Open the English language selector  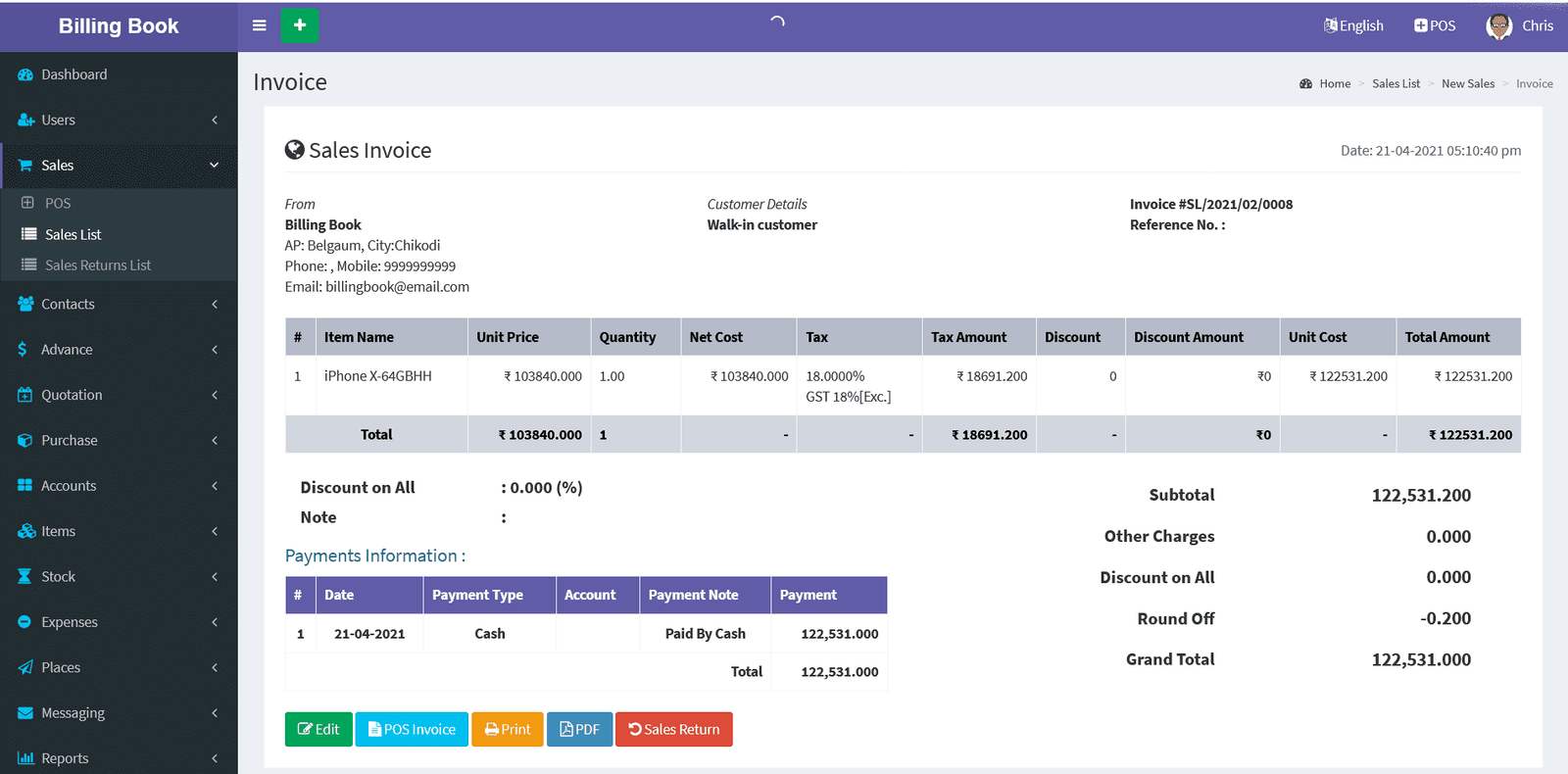point(1353,25)
